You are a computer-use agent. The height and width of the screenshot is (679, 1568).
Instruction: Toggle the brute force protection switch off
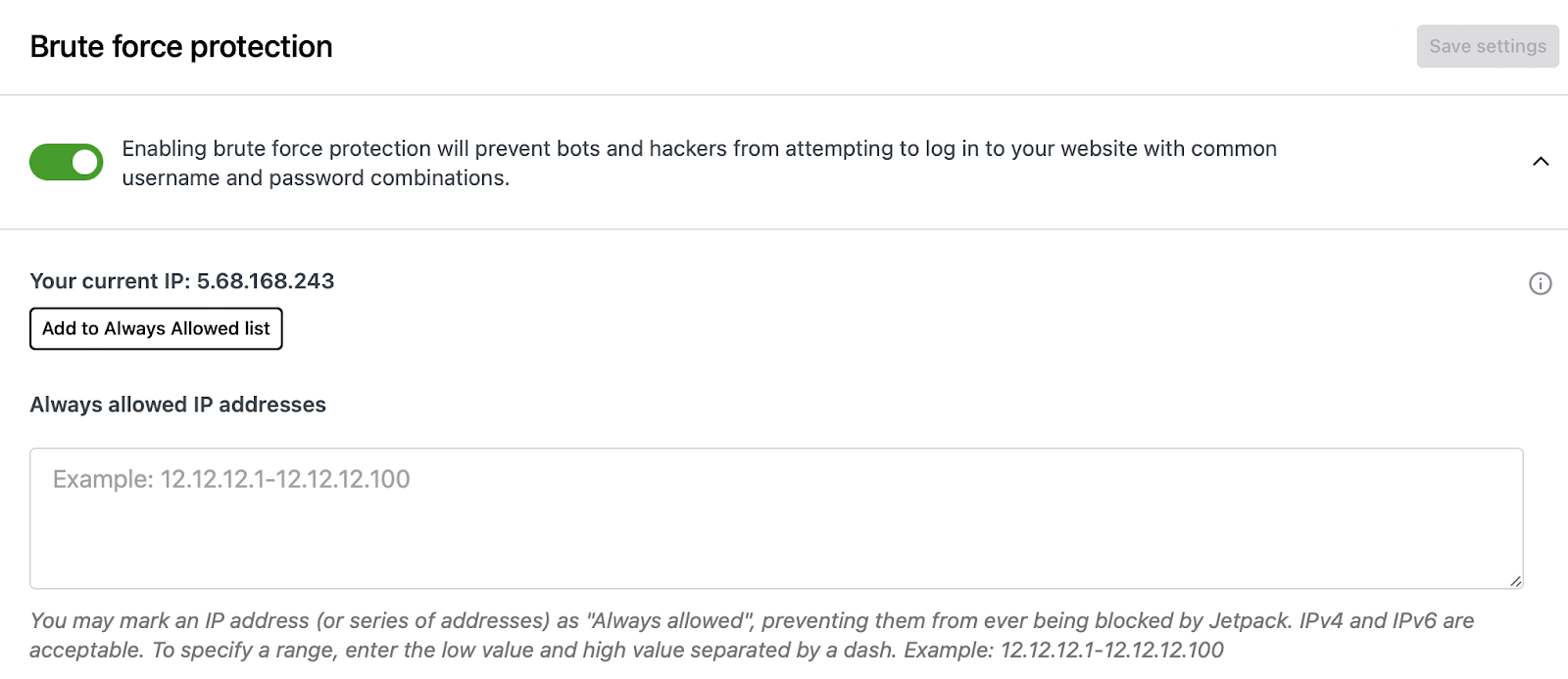tap(66, 162)
